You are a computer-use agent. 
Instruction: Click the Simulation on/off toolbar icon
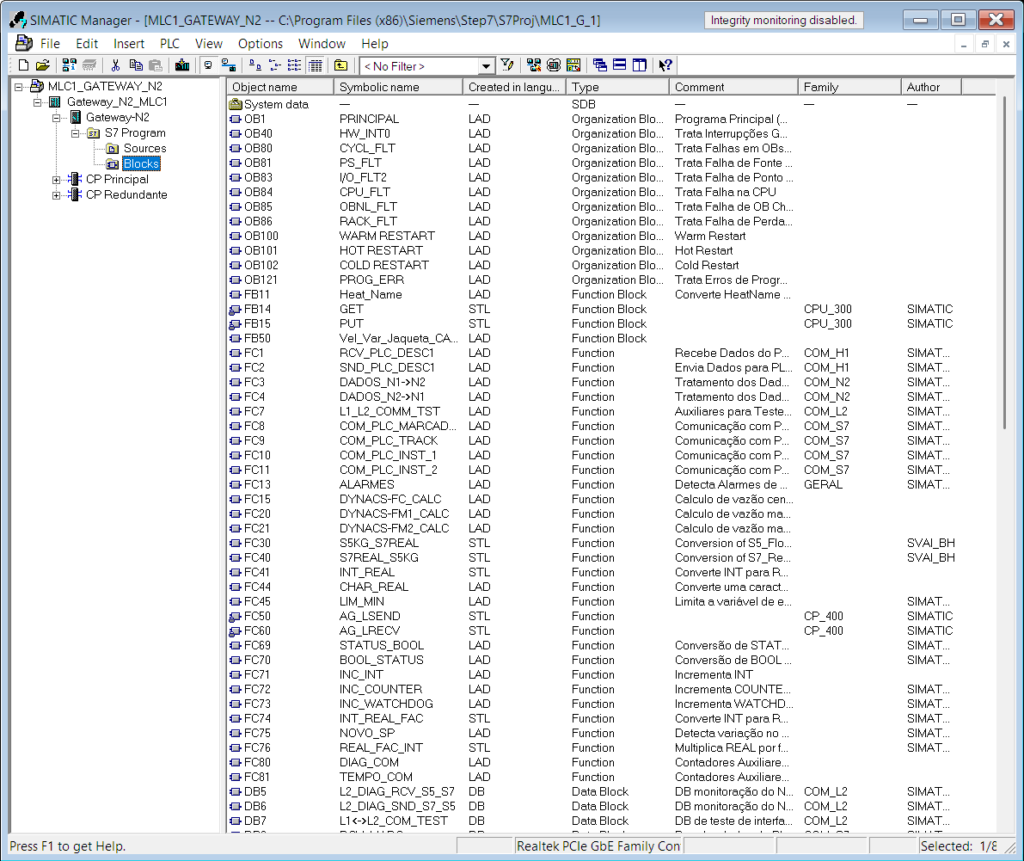pyautogui.click(x=554, y=65)
